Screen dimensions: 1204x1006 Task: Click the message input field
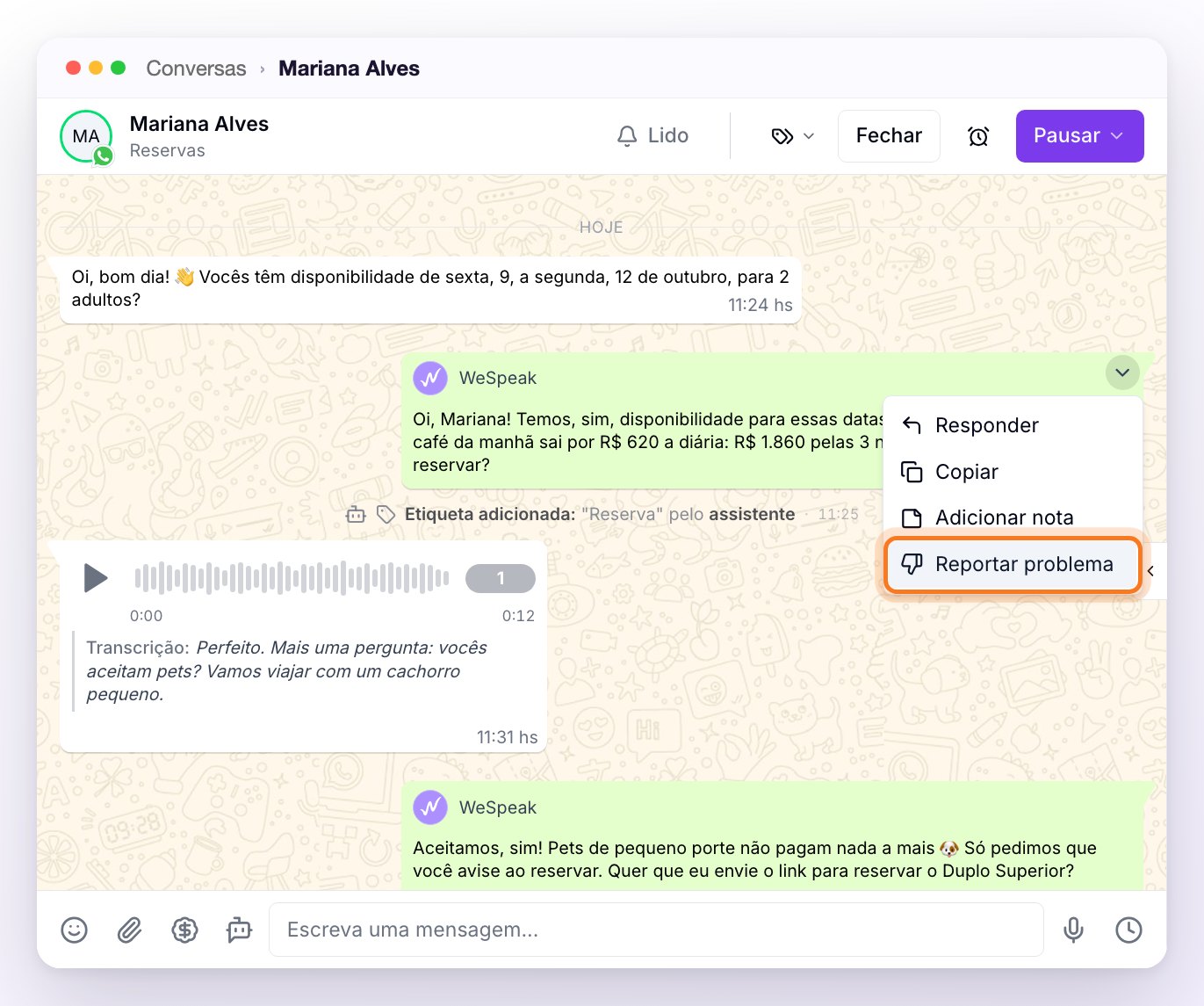click(656, 930)
